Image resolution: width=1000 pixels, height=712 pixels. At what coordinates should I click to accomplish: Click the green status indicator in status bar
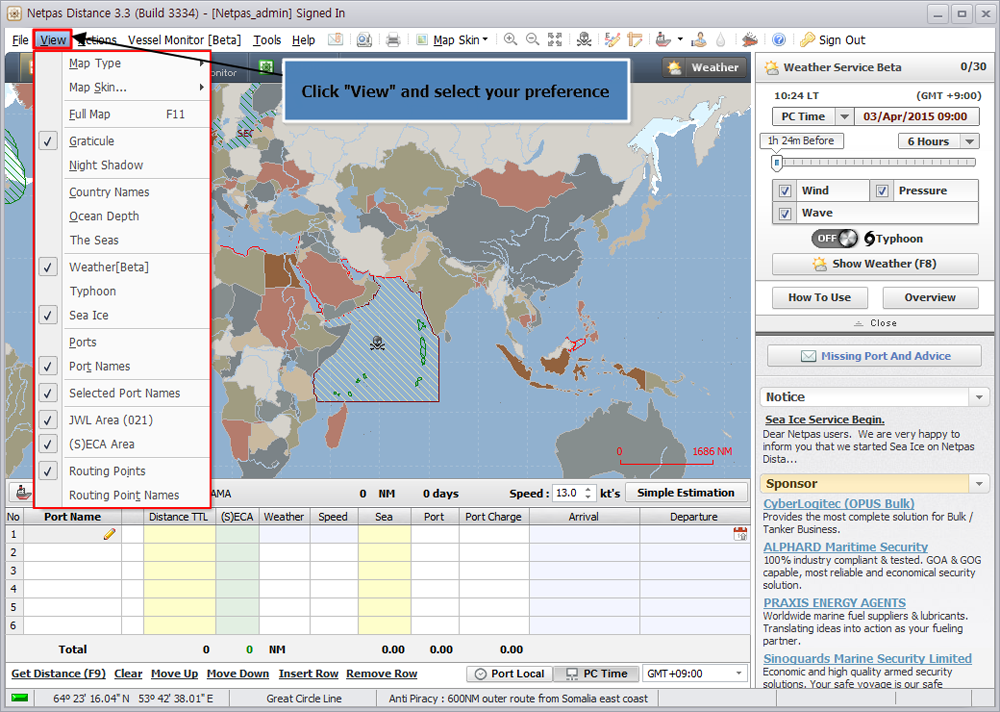[20, 698]
